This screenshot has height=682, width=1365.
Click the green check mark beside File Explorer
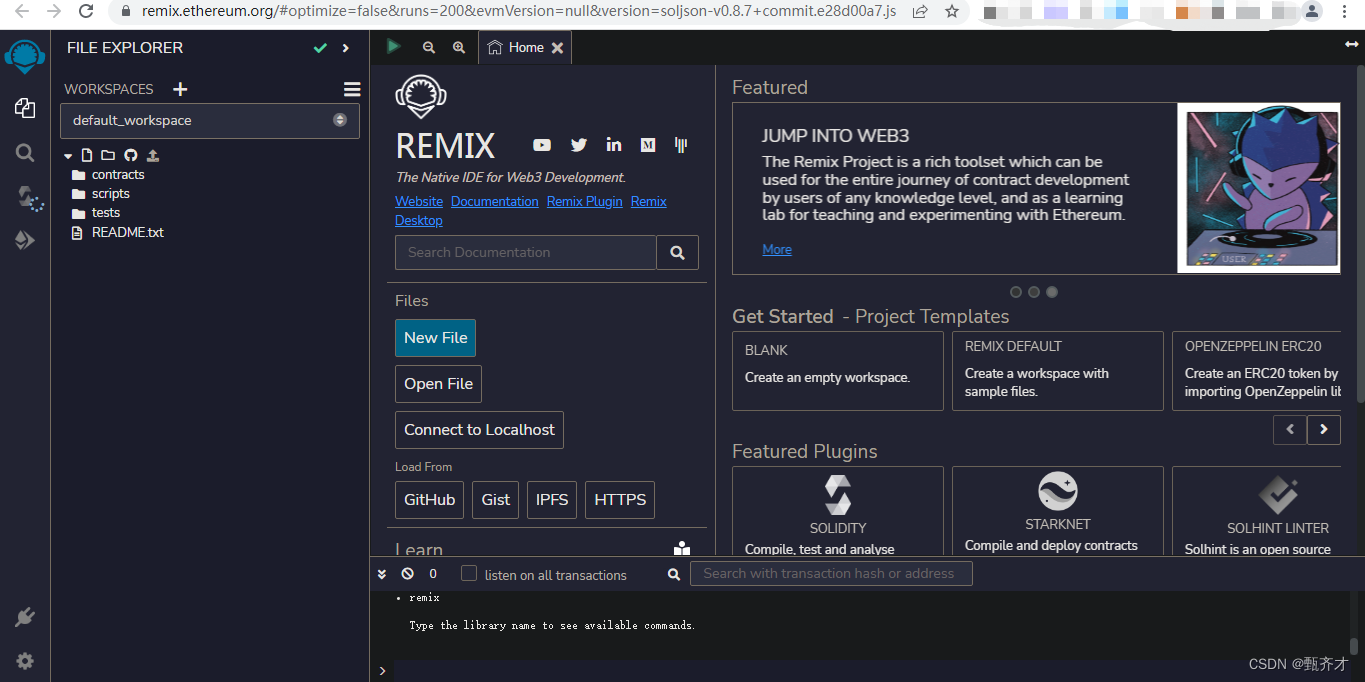320,48
